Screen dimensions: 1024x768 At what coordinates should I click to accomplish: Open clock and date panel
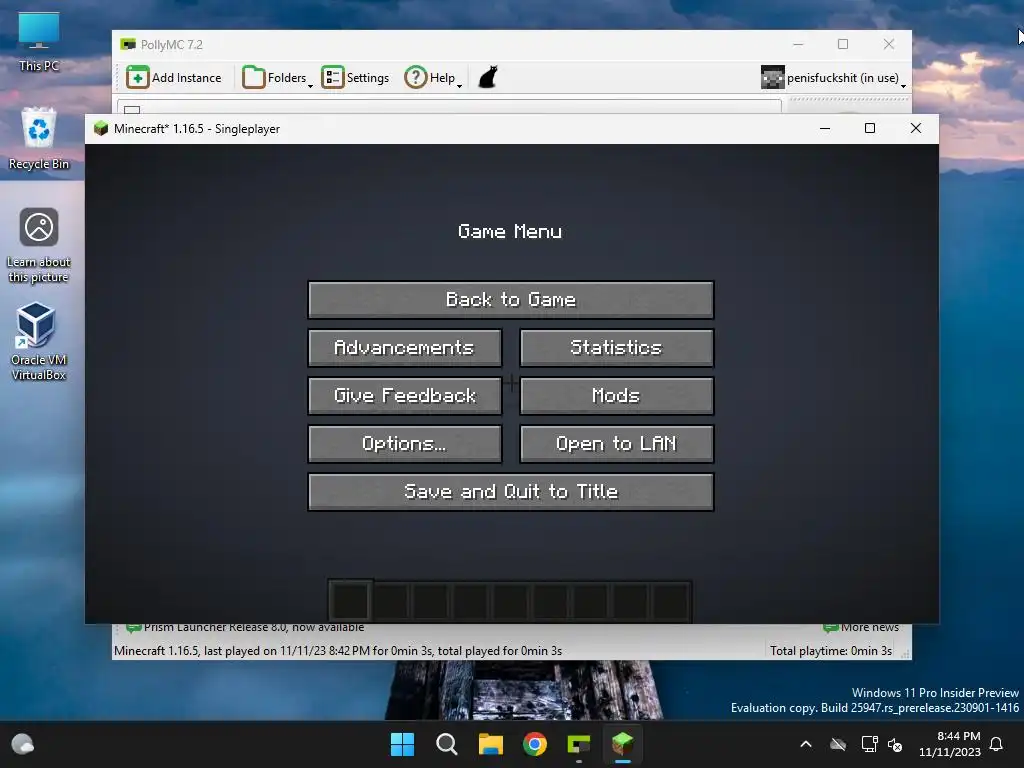pyautogui.click(x=950, y=744)
